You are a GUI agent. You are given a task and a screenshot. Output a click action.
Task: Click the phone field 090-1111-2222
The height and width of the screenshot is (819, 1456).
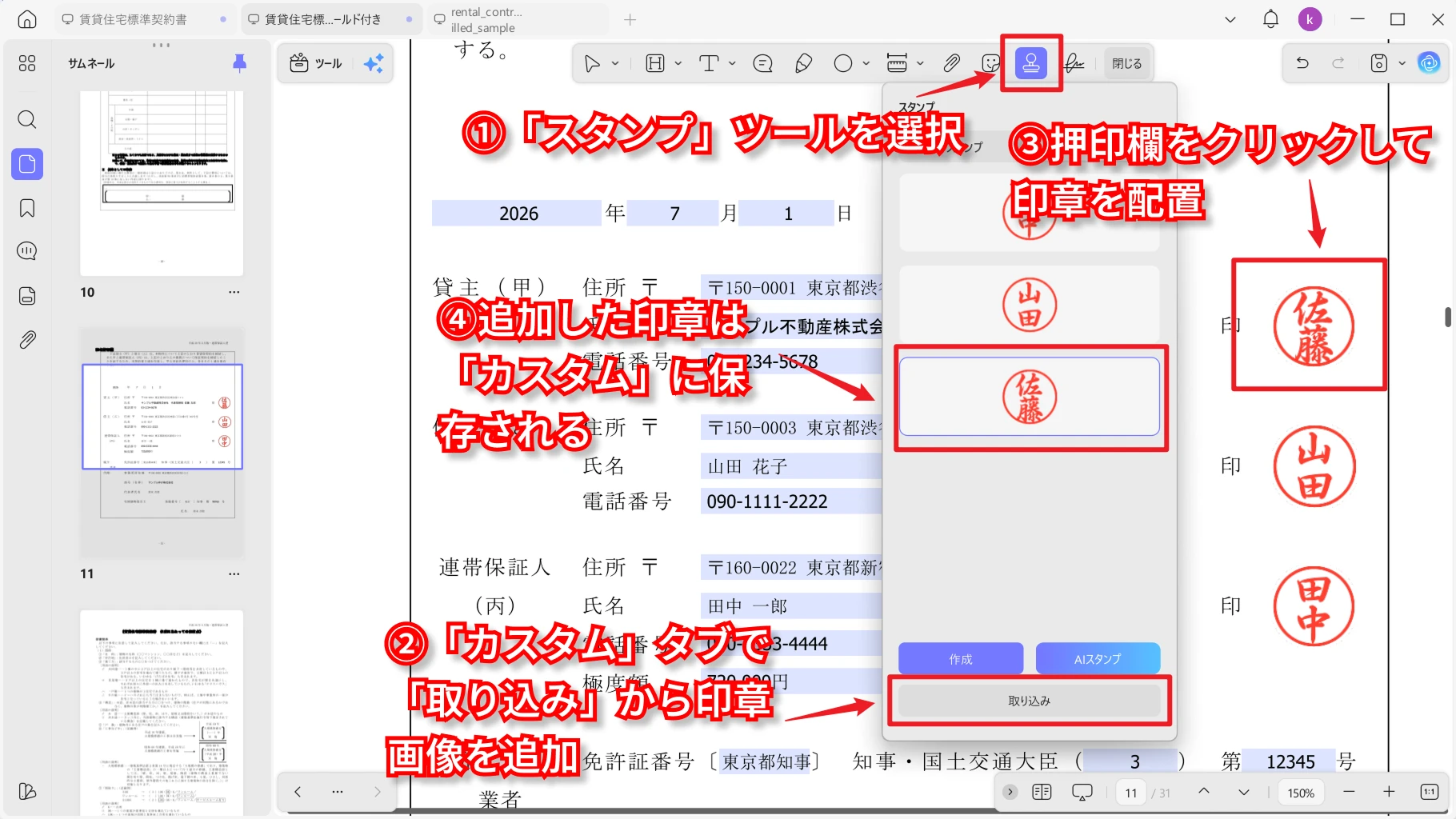(x=792, y=501)
